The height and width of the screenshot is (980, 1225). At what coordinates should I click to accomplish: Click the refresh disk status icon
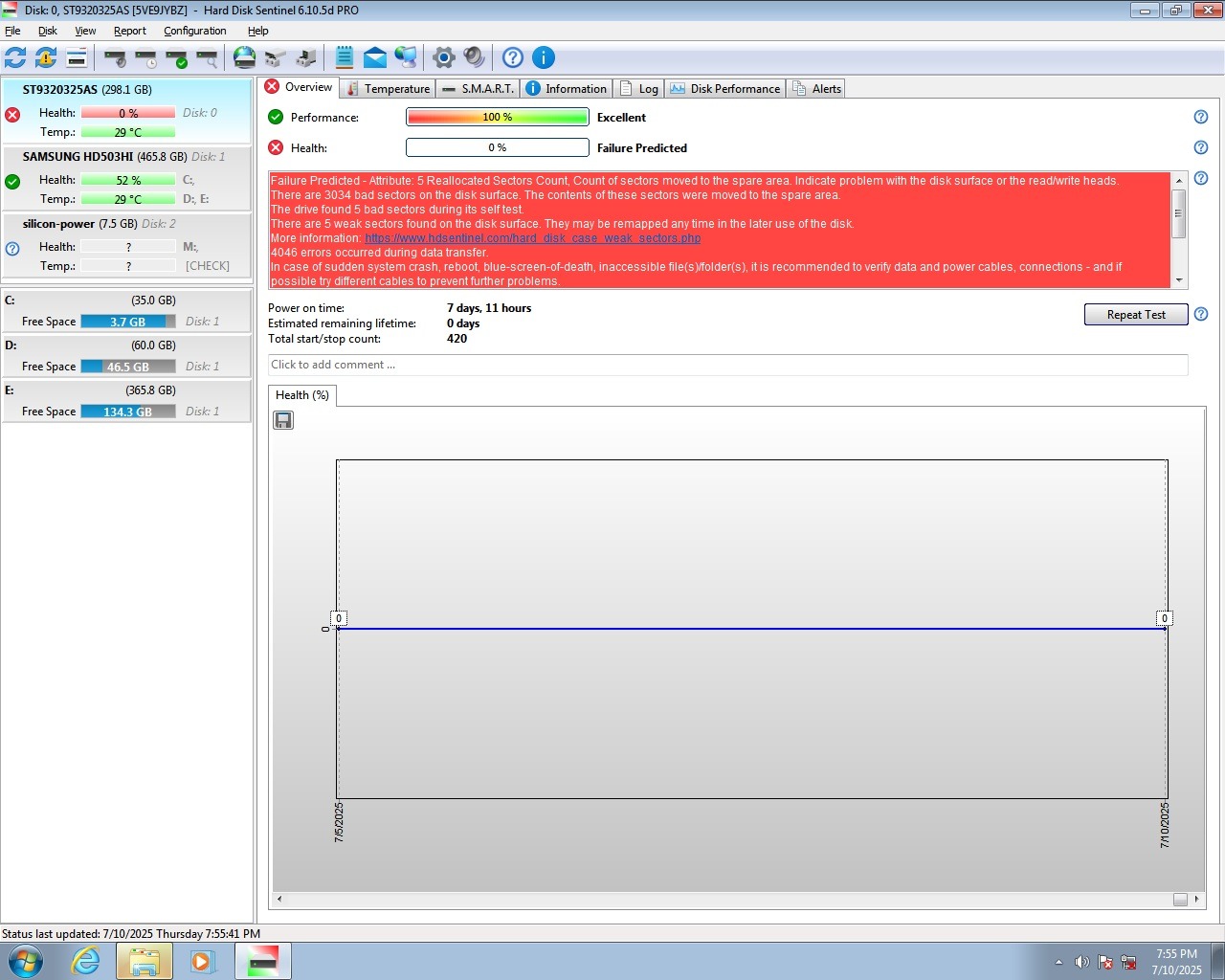(x=15, y=57)
